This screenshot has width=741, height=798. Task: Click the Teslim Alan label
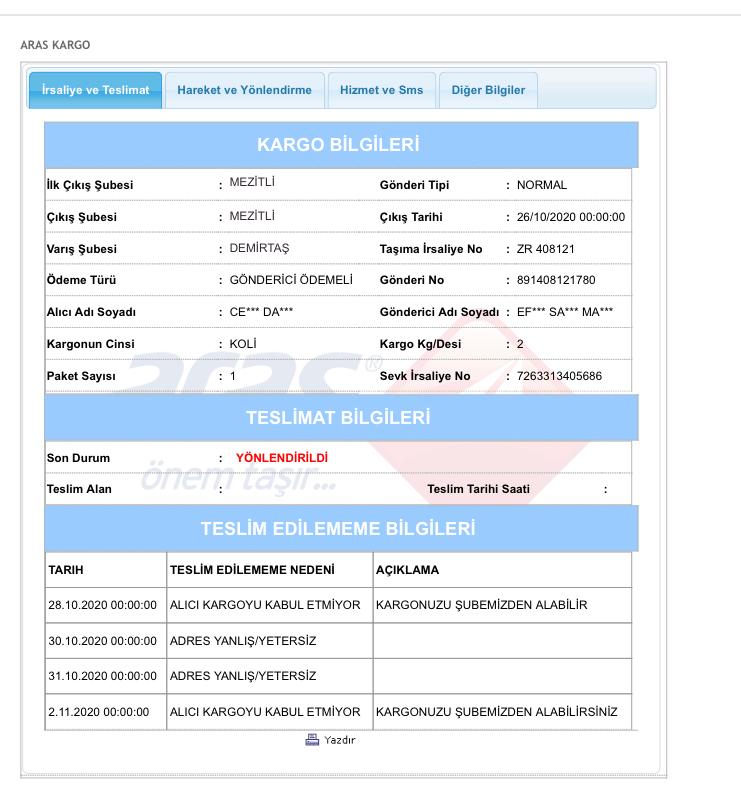tap(79, 489)
